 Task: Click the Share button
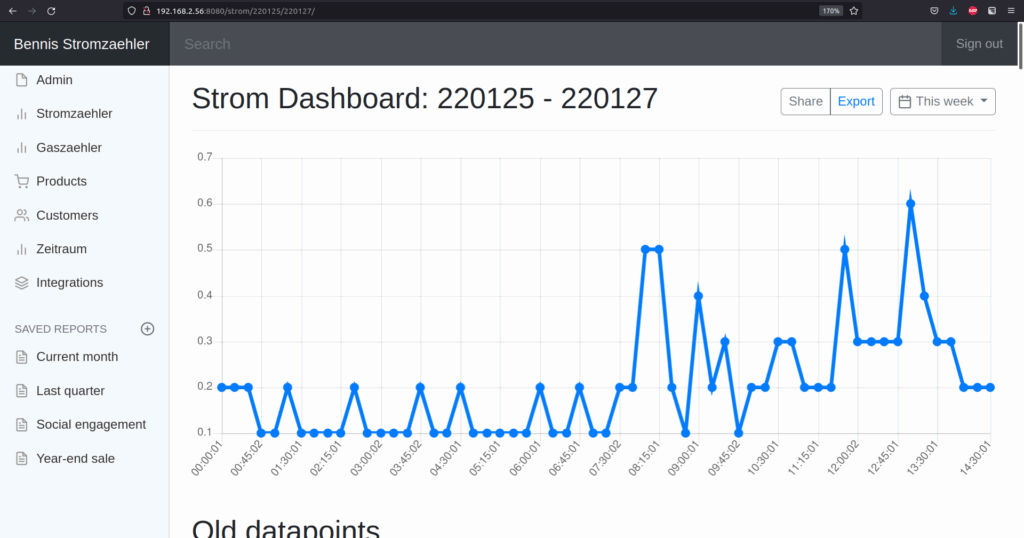pos(805,101)
